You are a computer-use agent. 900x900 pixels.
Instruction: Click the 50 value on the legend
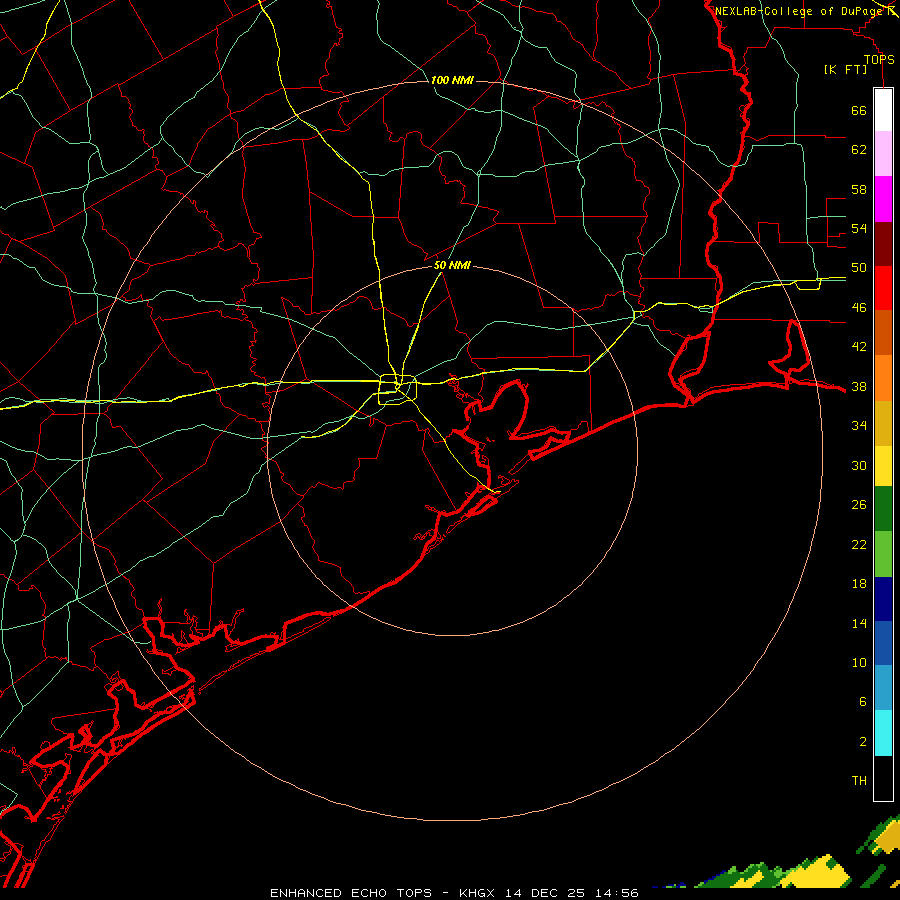pos(859,268)
